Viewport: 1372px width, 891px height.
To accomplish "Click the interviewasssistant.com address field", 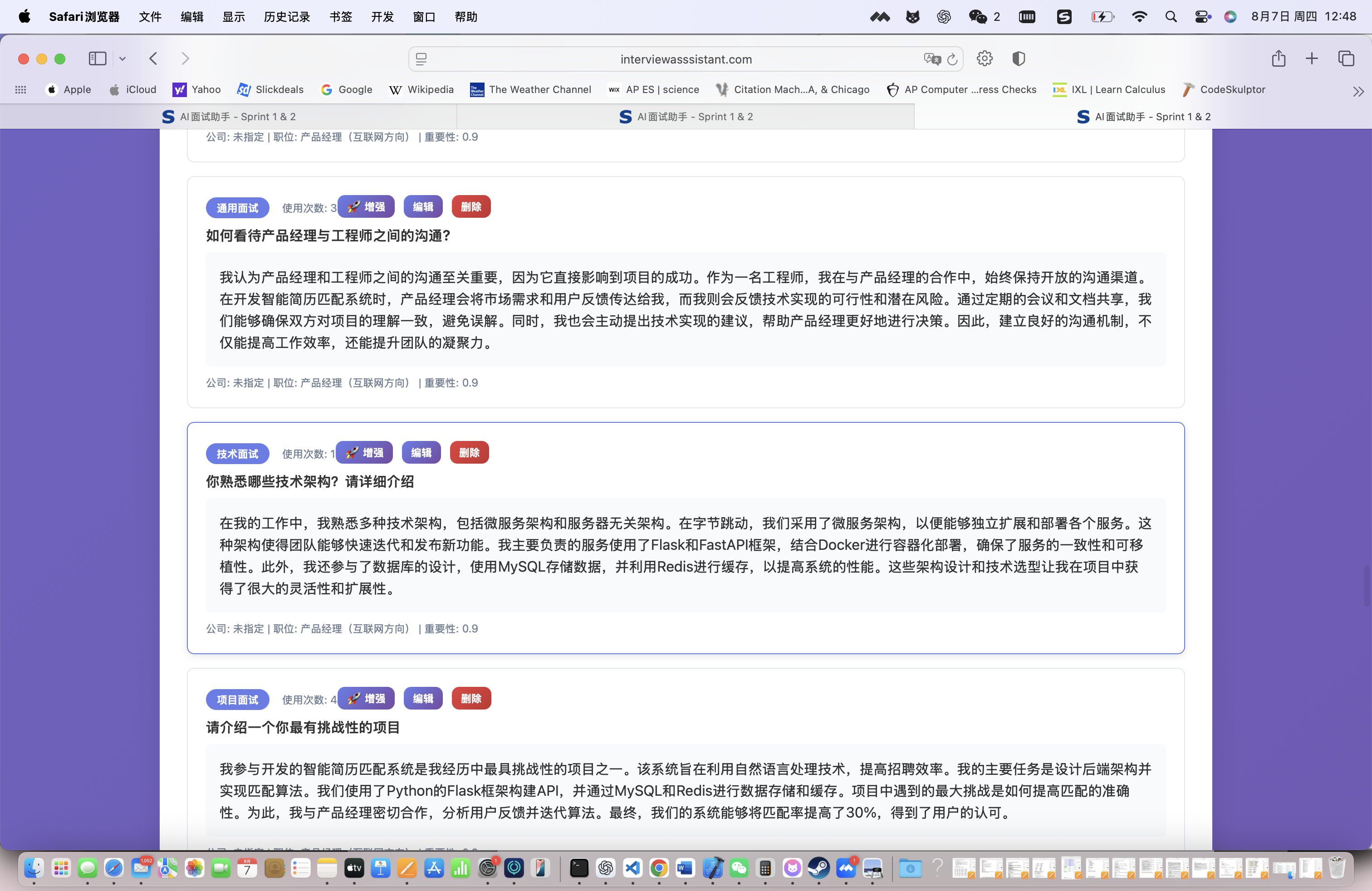I will [686, 59].
